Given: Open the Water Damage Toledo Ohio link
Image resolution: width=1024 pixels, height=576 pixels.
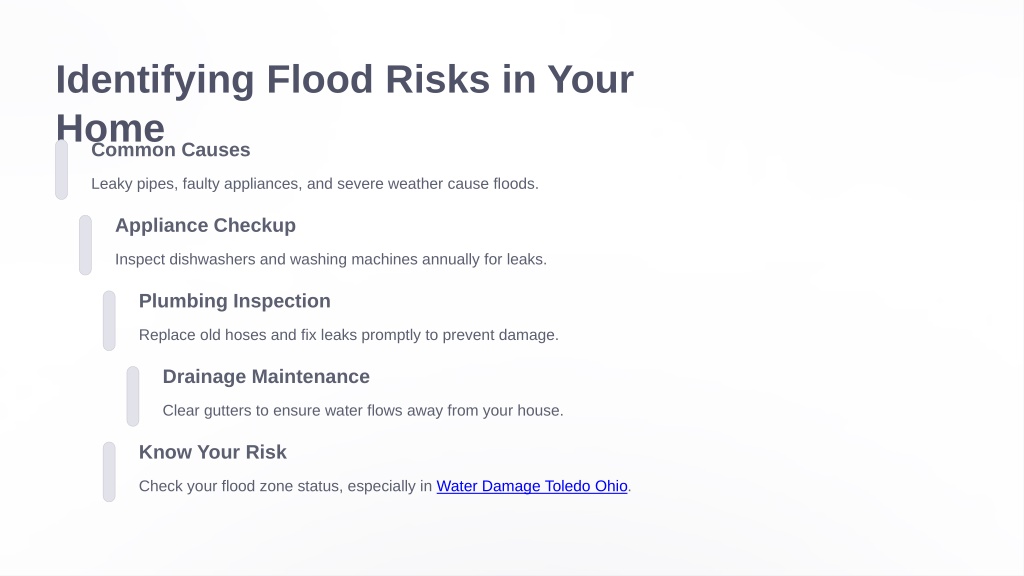Looking at the screenshot, I should (532, 486).
